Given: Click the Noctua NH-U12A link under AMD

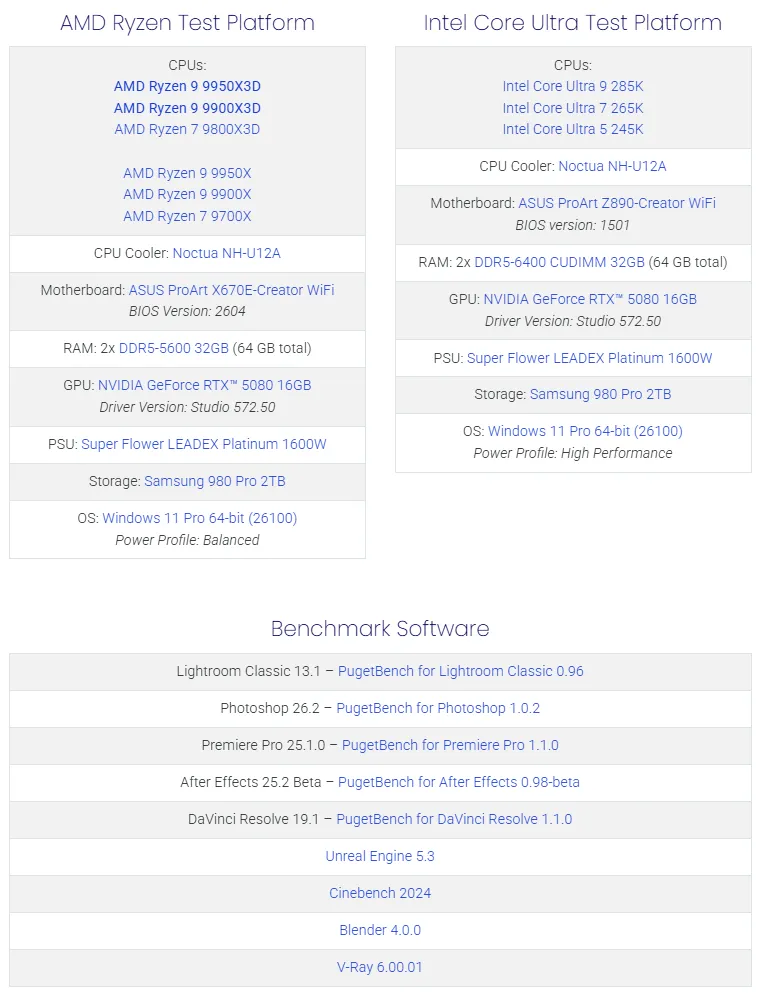Looking at the screenshot, I should [226, 253].
